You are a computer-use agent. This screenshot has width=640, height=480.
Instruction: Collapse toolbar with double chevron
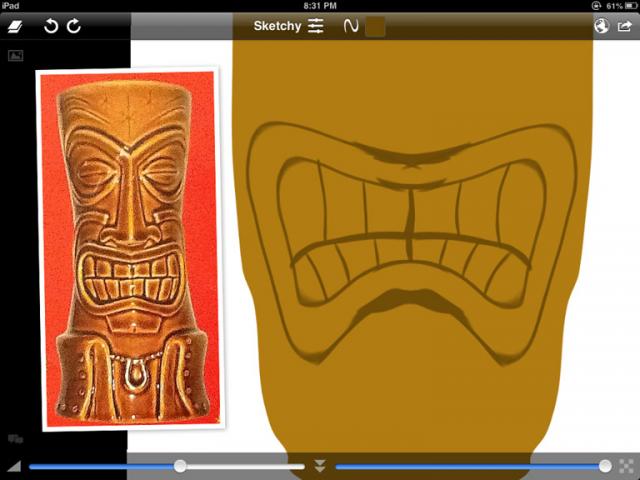coord(320,466)
